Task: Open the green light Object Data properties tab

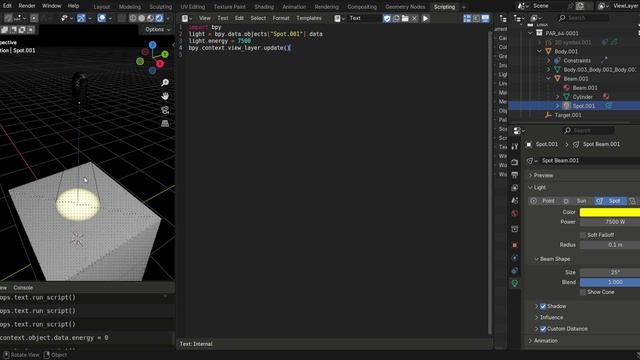Action: pyautogui.click(x=515, y=283)
